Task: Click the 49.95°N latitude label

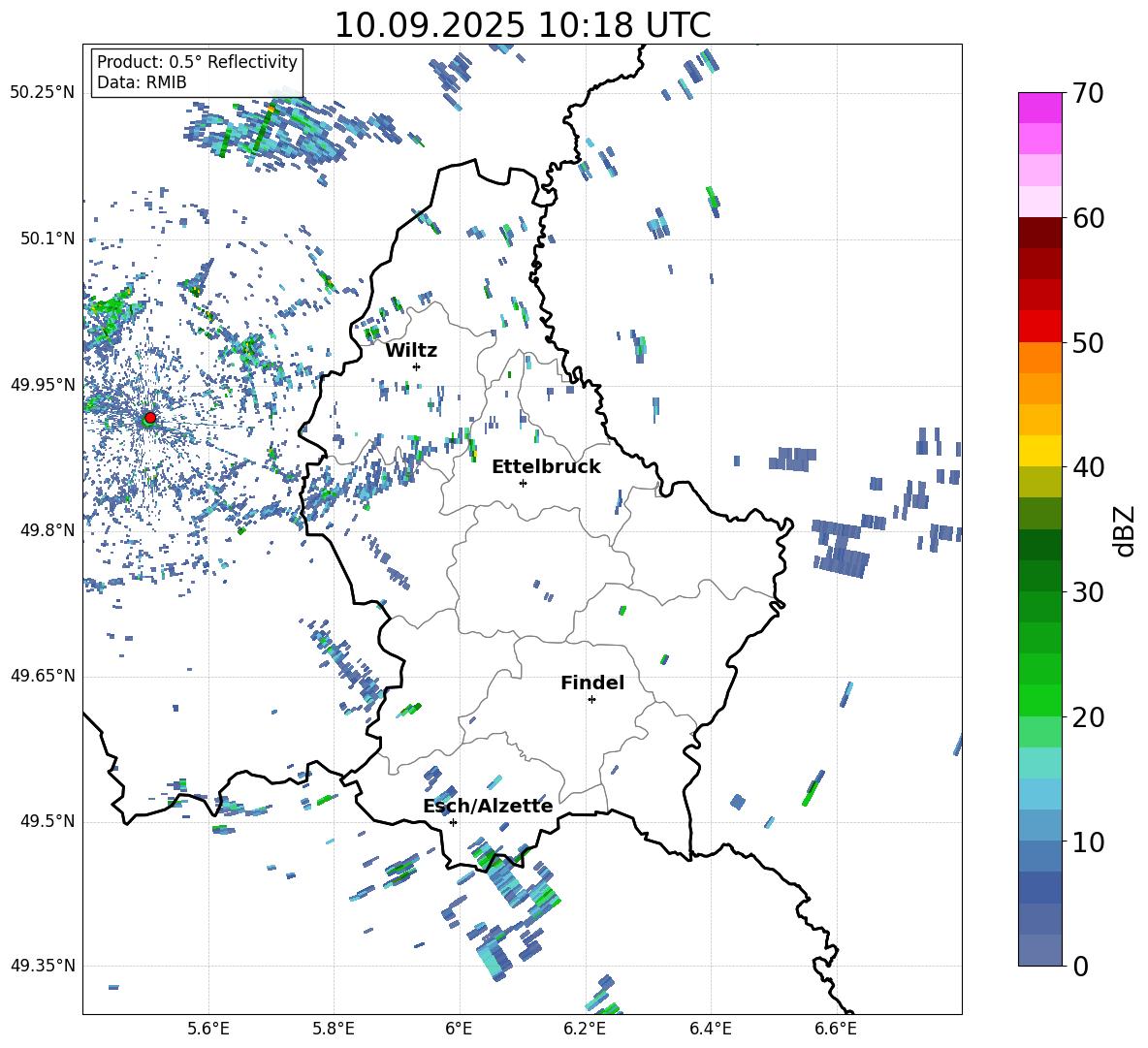Action: coord(43,384)
